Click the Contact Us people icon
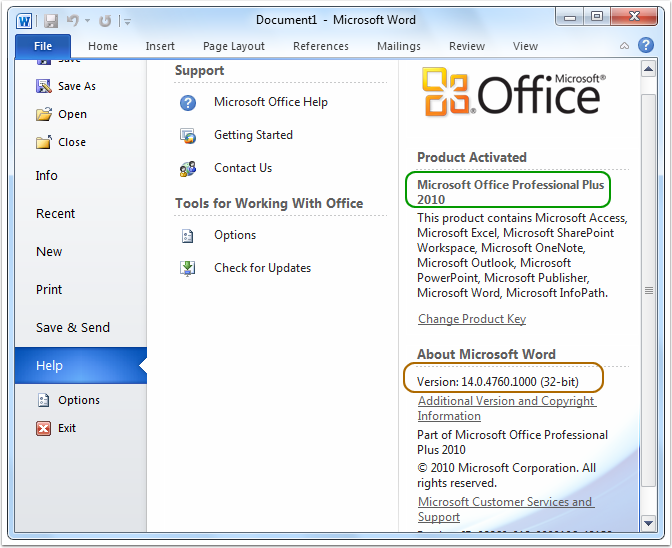 pos(188,169)
